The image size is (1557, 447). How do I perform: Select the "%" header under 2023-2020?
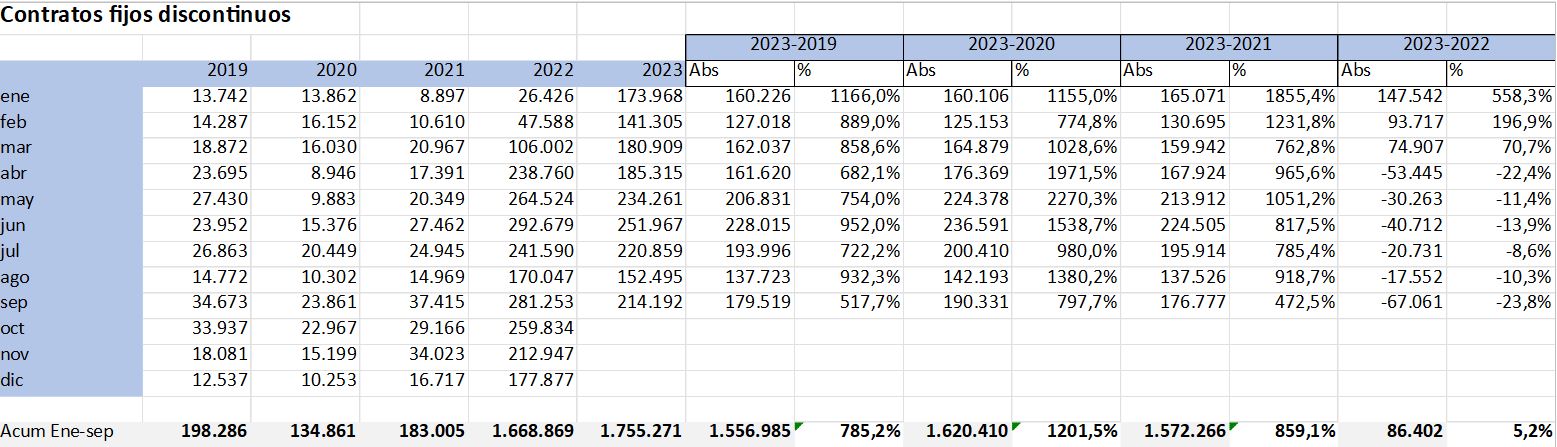(1065, 71)
